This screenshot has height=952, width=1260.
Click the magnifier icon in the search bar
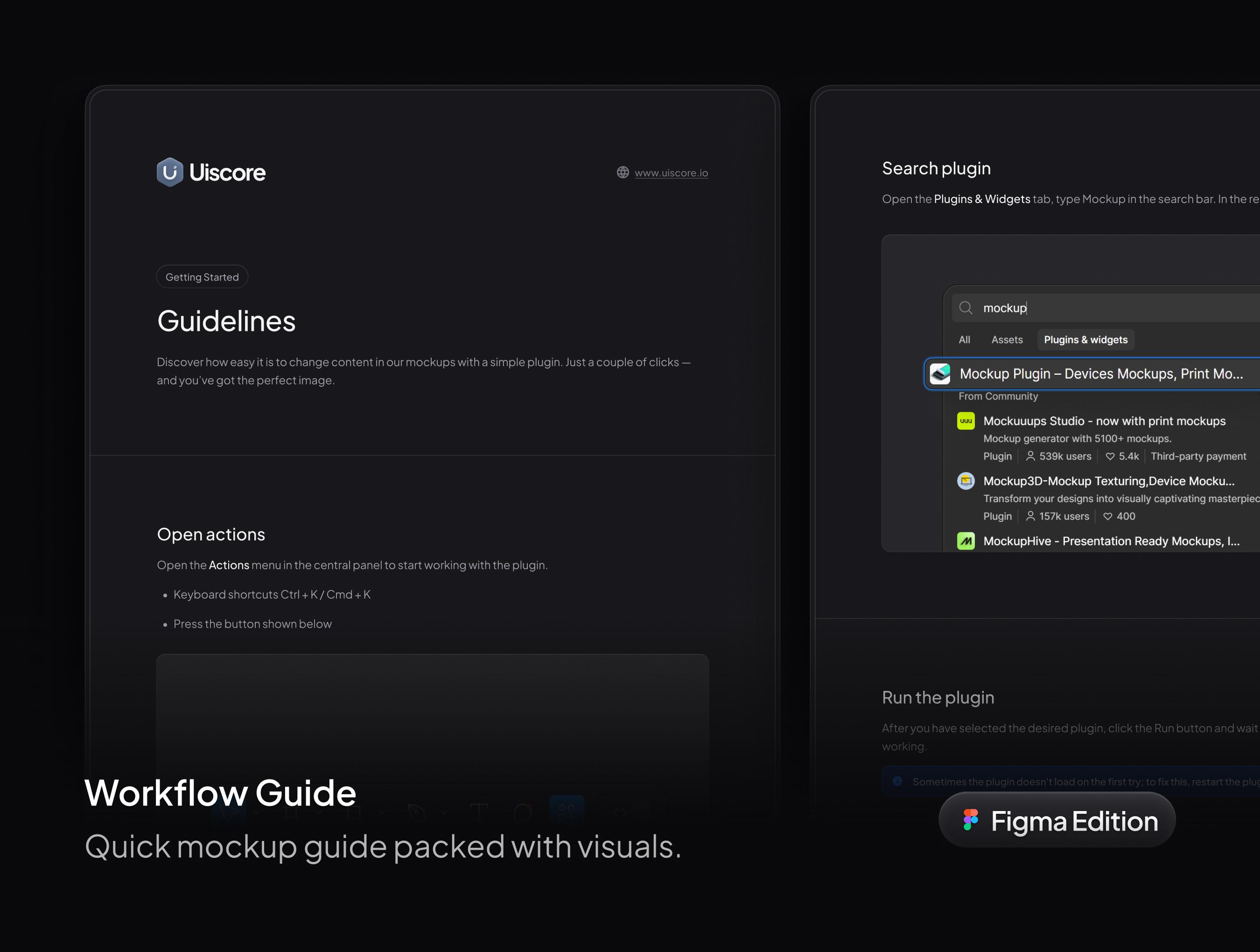pos(966,308)
